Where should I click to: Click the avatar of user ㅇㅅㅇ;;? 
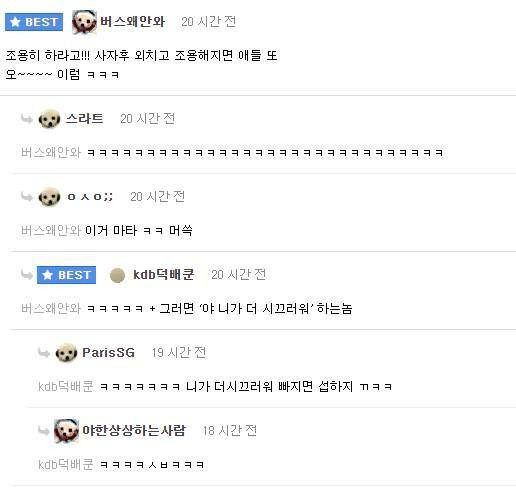49,197
